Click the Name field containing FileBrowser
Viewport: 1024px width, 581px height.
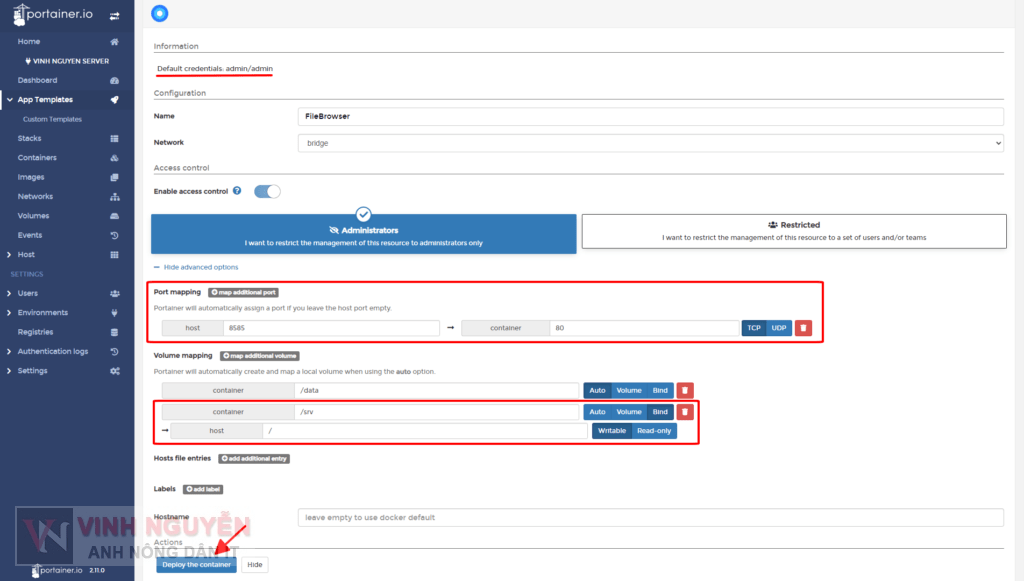click(654, 116)
